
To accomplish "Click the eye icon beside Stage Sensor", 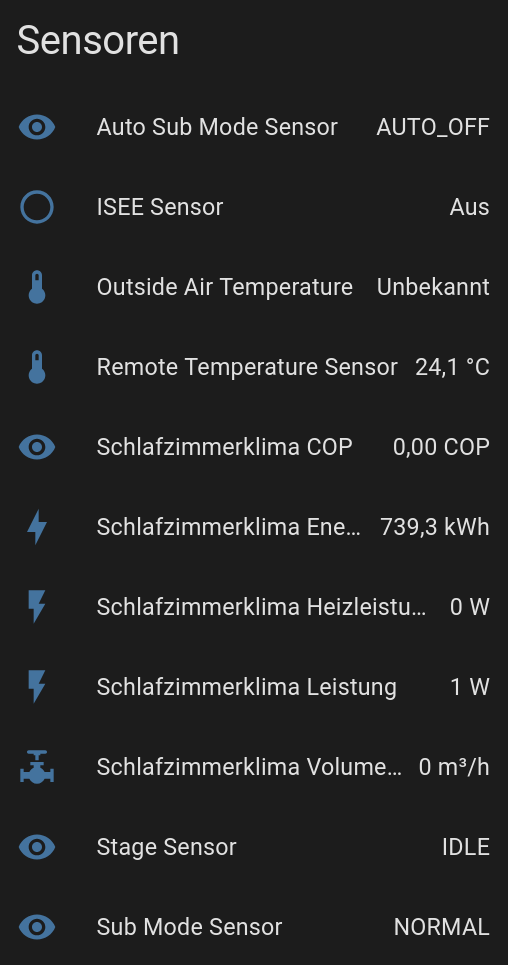I will pyautogui.click(x=37, y=847).
